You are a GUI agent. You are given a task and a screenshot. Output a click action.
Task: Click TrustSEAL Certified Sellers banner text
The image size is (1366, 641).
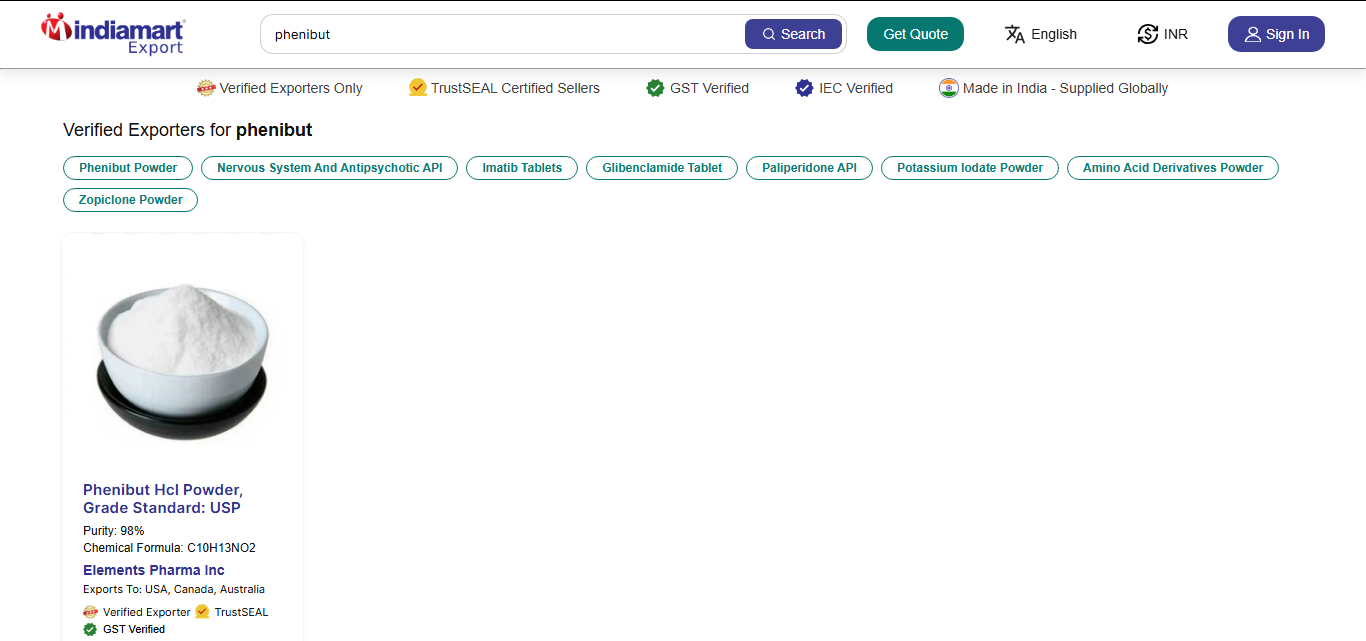tap(515, 88)
